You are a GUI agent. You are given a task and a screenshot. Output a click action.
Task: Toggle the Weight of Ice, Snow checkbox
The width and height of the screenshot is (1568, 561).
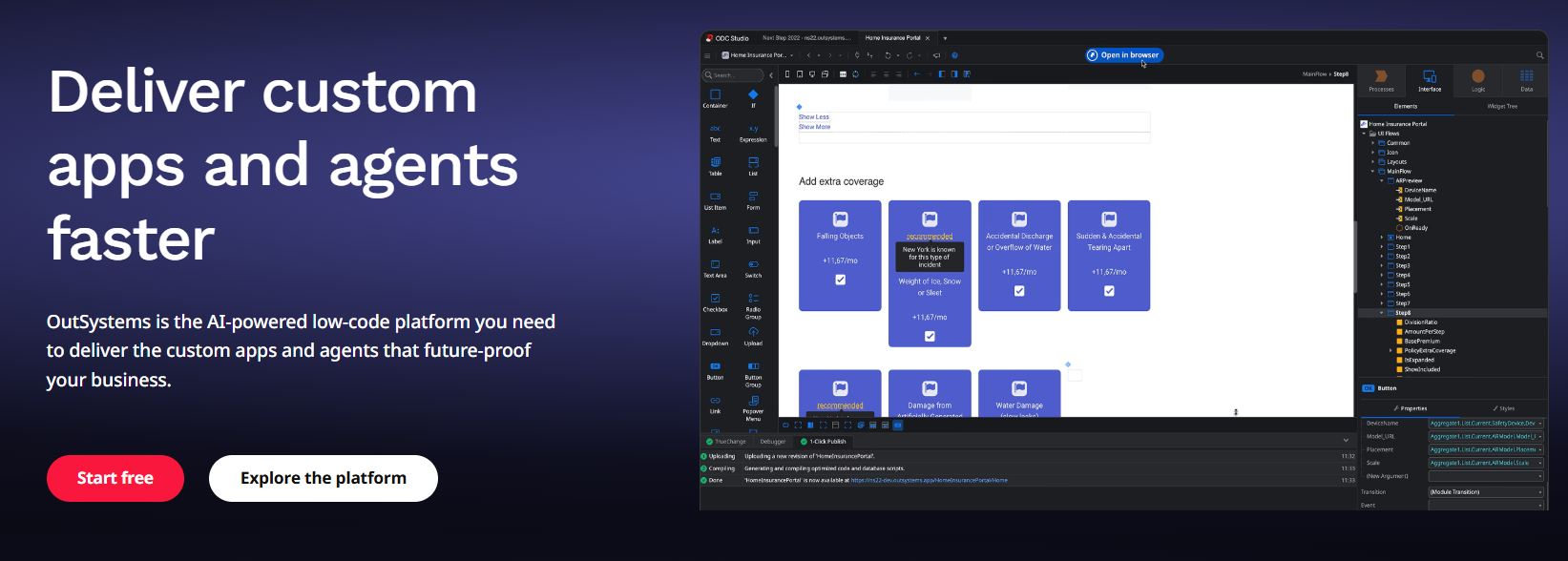930,336
